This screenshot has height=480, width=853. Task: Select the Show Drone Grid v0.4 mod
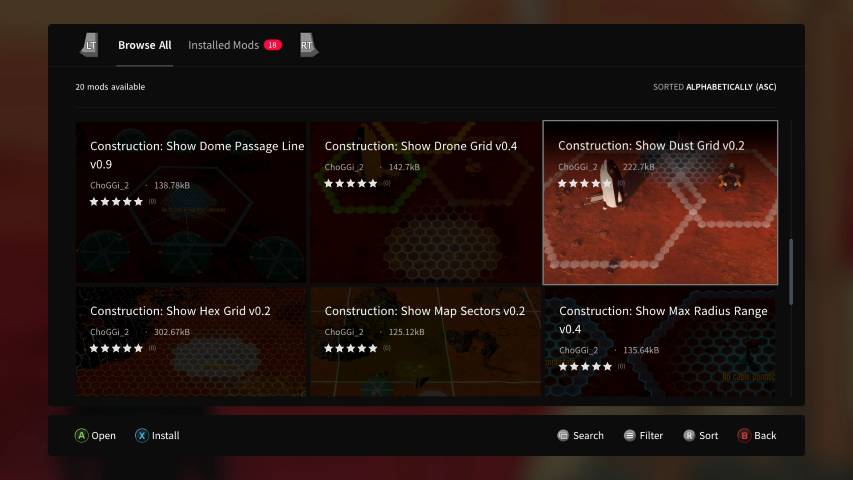coord(424,202)
